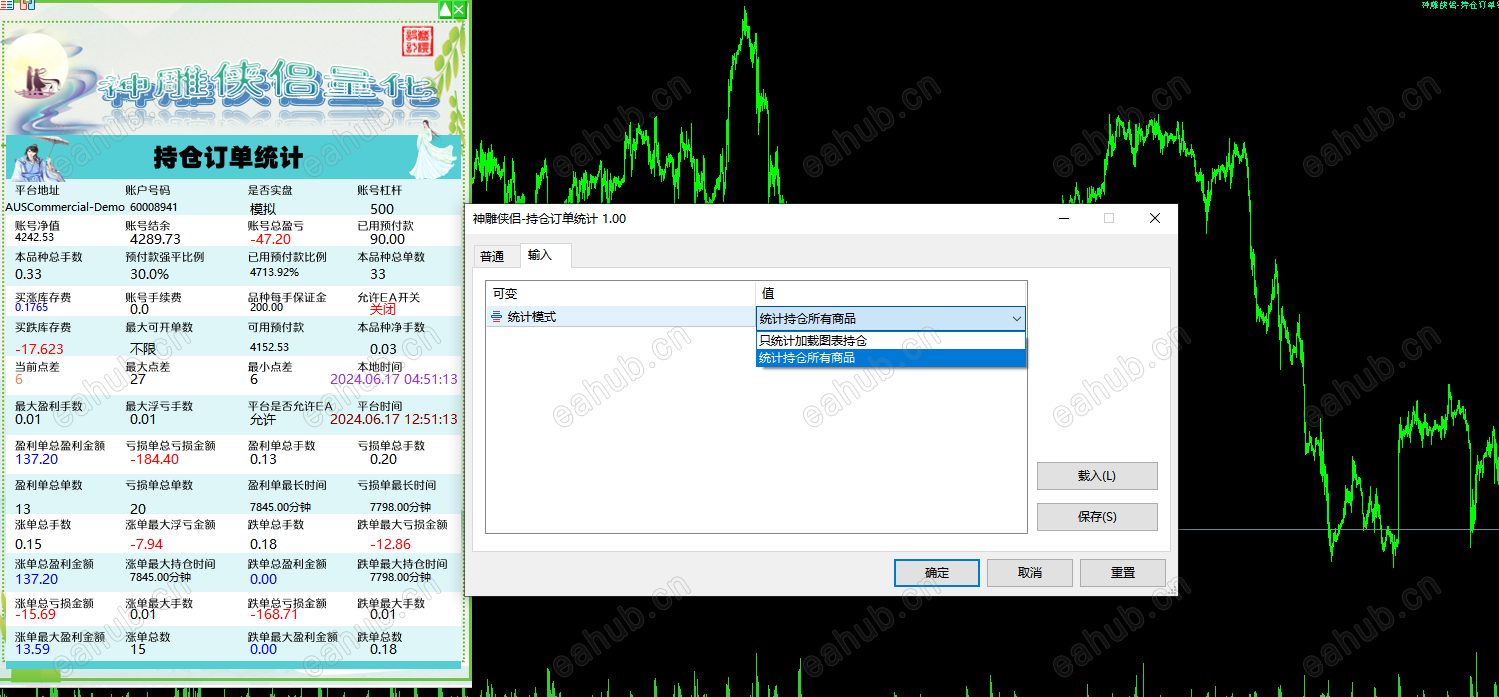
Task: Click the 模拟 account type value
Action: click(x=263, y=209)
